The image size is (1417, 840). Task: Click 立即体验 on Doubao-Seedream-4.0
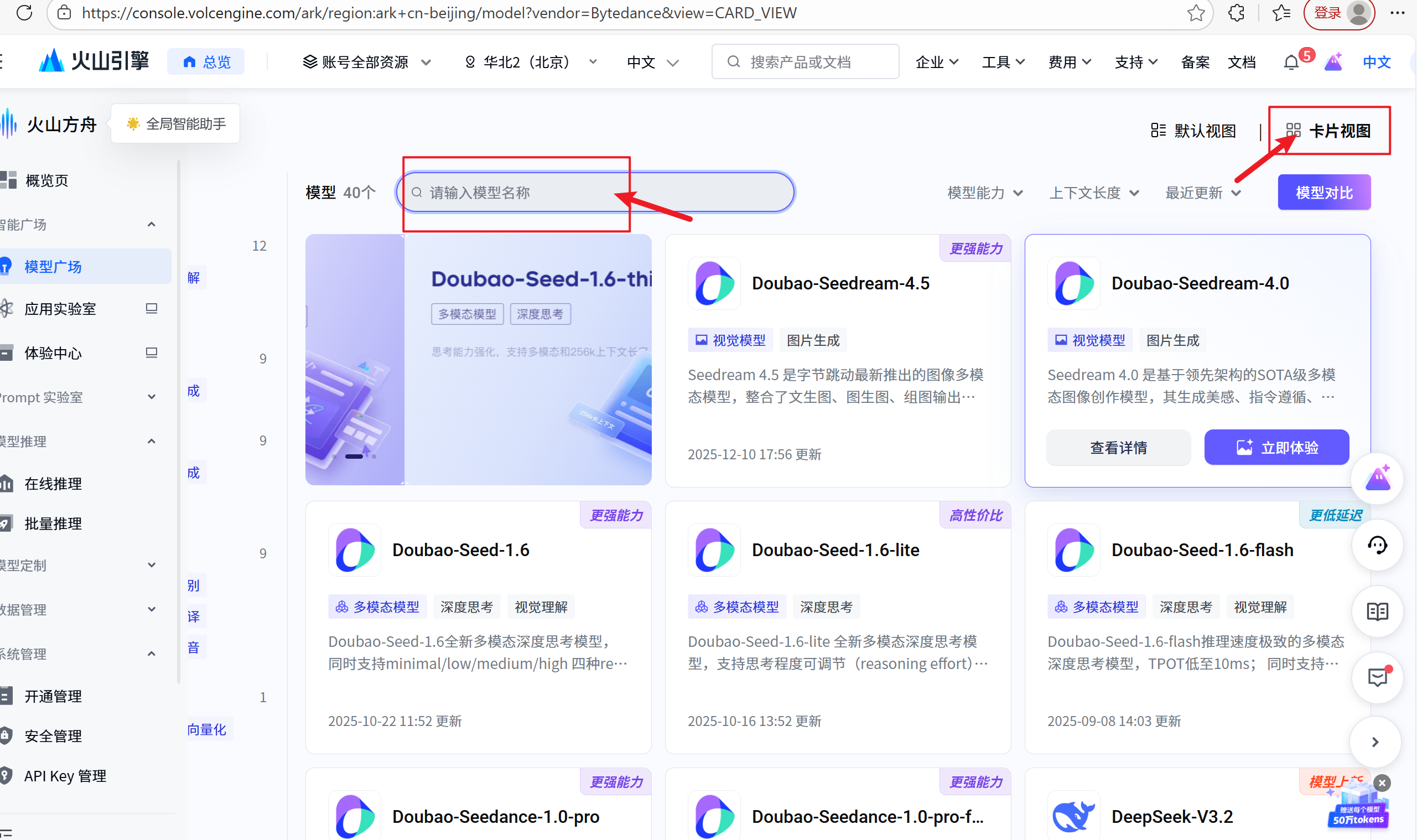tap(1276, 448)
